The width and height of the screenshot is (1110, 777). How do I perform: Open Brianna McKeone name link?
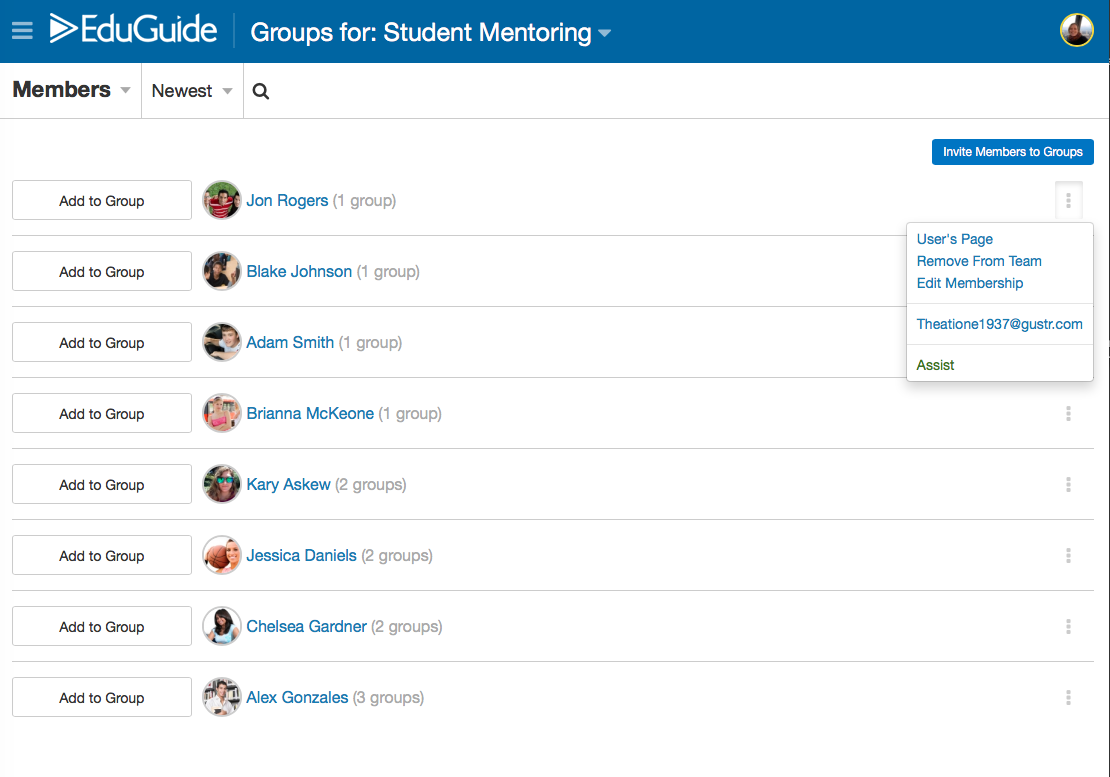pyautogui.click(x=309, y=413)
